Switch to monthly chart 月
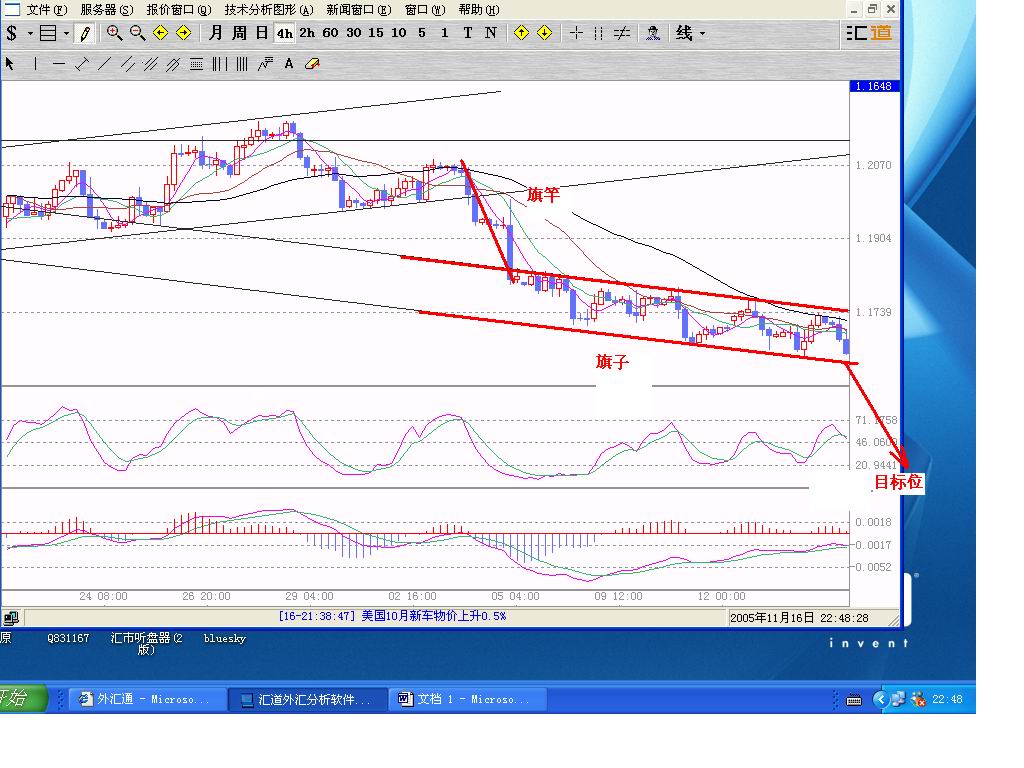Viewport: 1024px width, 768px height. [x=216, y=33]
